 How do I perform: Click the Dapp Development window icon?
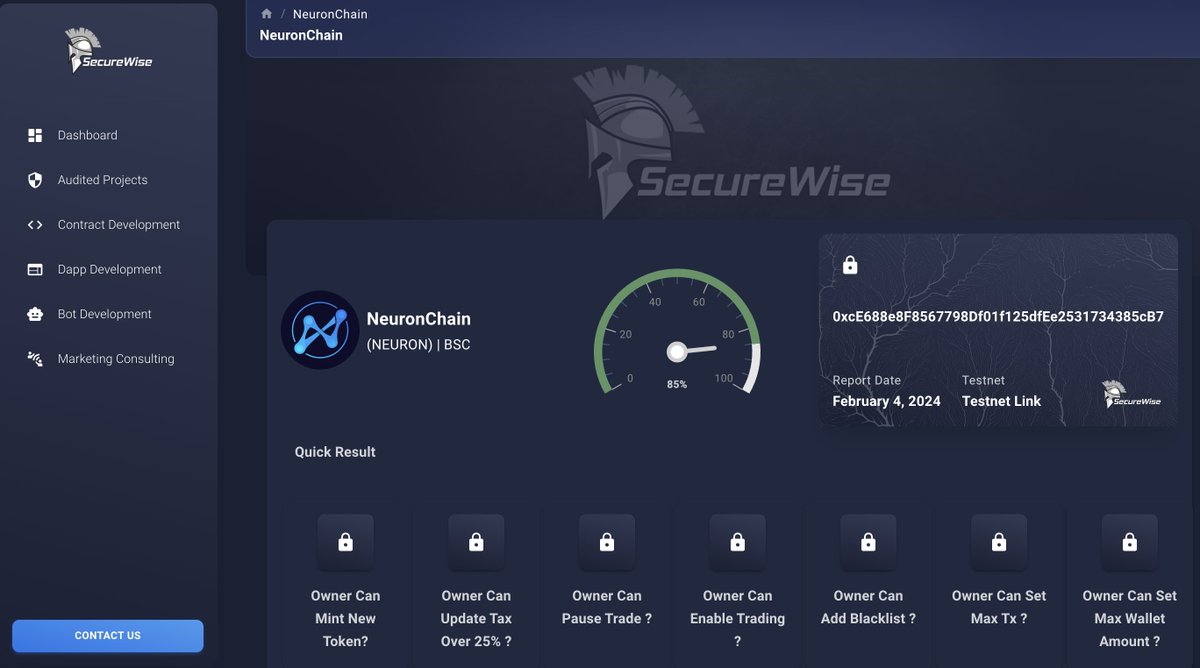(x=35, y=269)
